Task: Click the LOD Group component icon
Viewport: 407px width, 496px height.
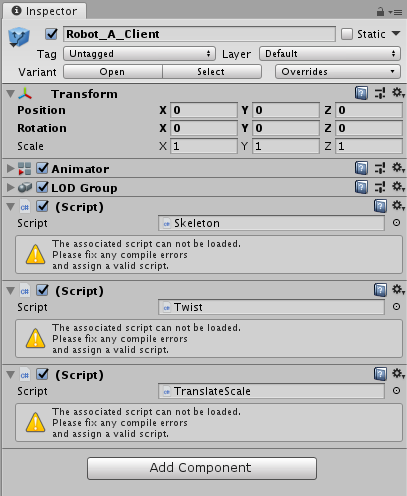Action: [x=25, y=188]
